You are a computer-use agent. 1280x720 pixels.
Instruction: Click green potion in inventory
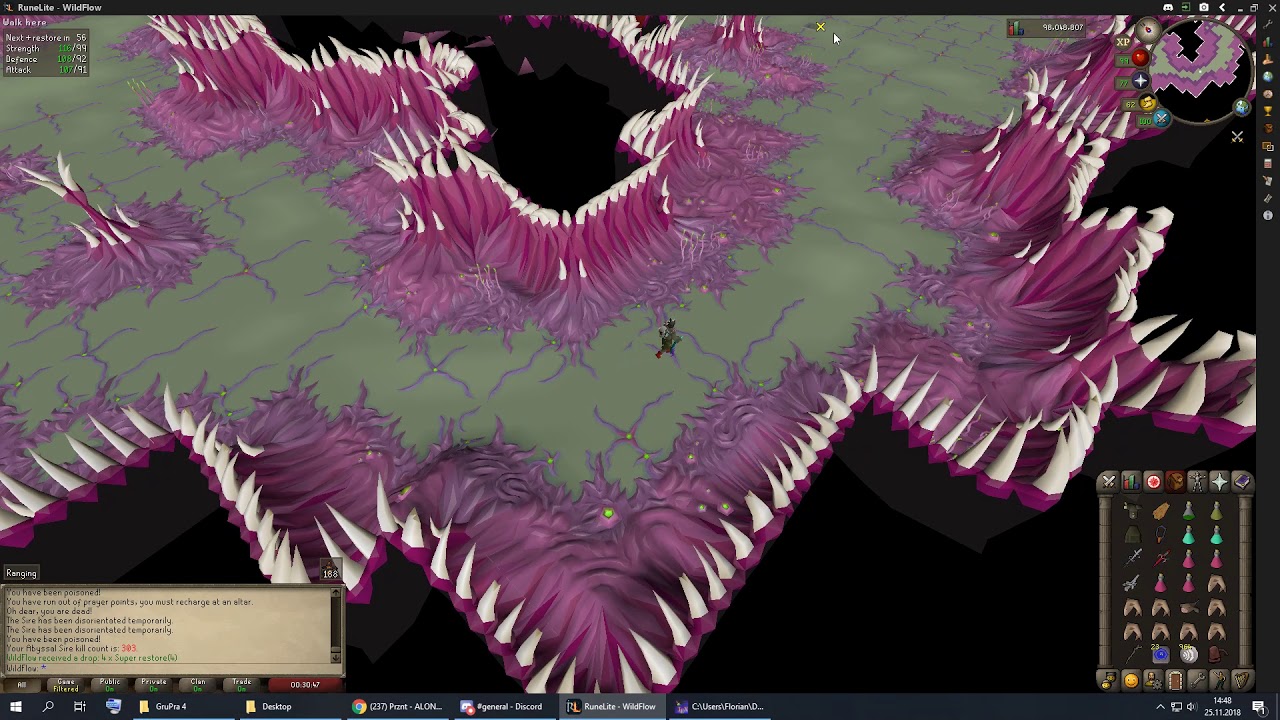coord(1189,511)
